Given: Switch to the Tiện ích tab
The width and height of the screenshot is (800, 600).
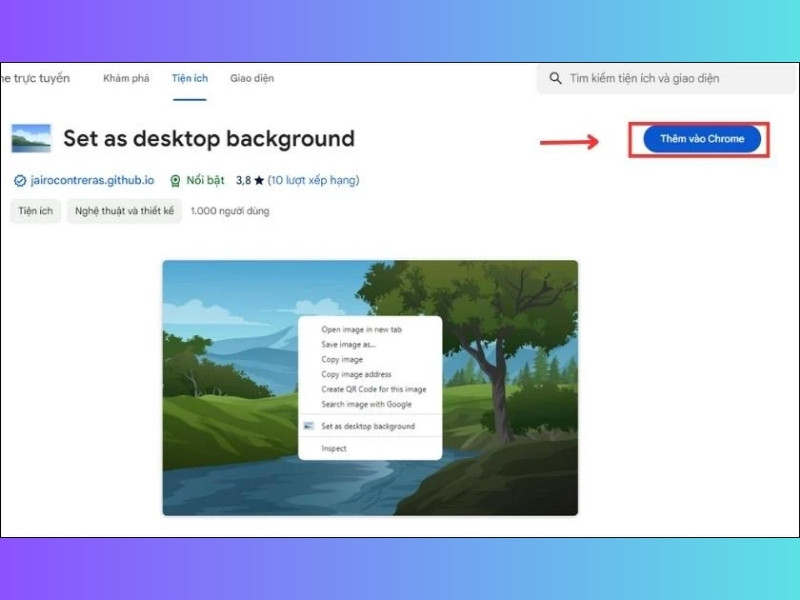Looking at the screenshot, I should [190, 78].
